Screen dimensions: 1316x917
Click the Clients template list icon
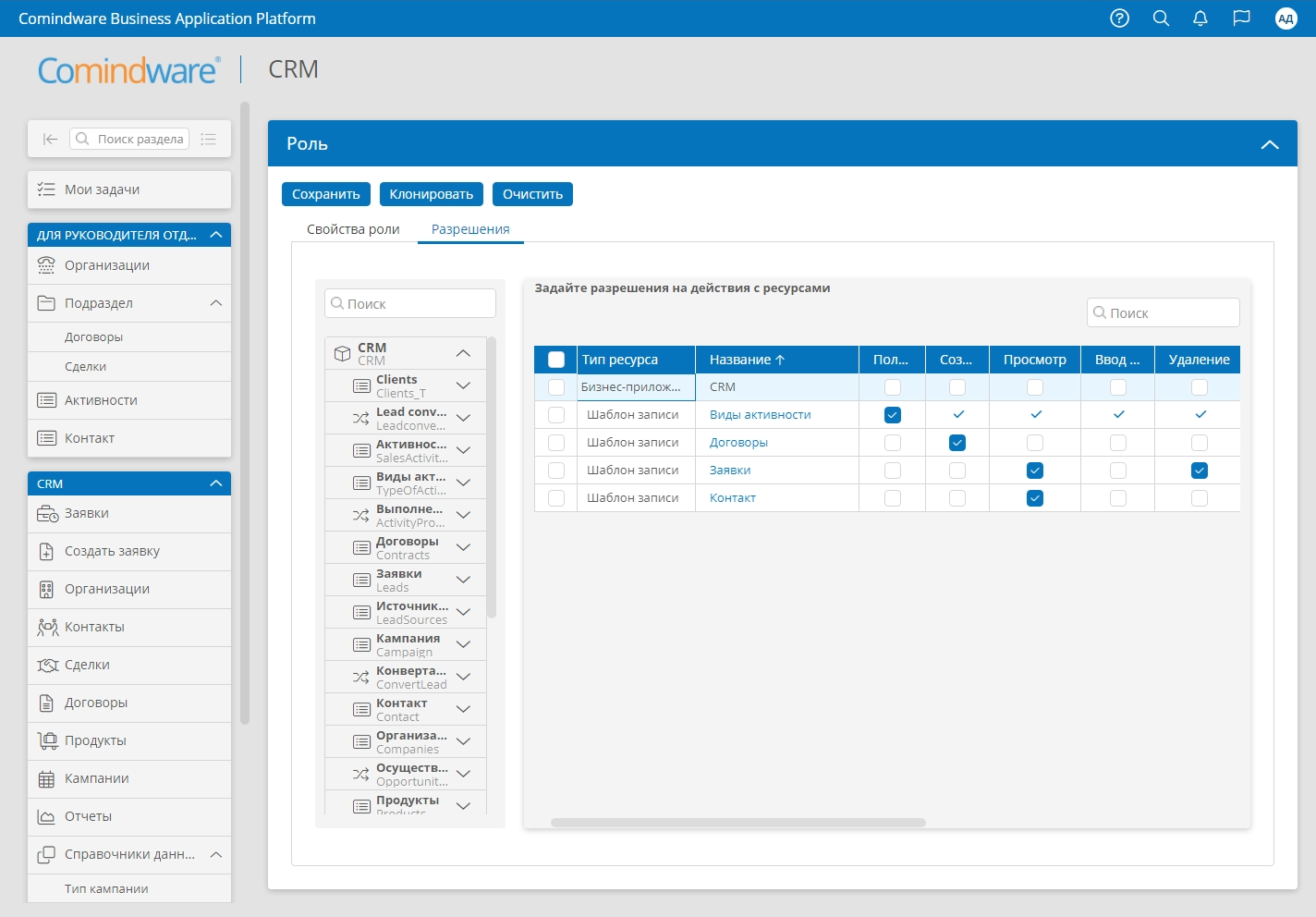click(361, 385)
